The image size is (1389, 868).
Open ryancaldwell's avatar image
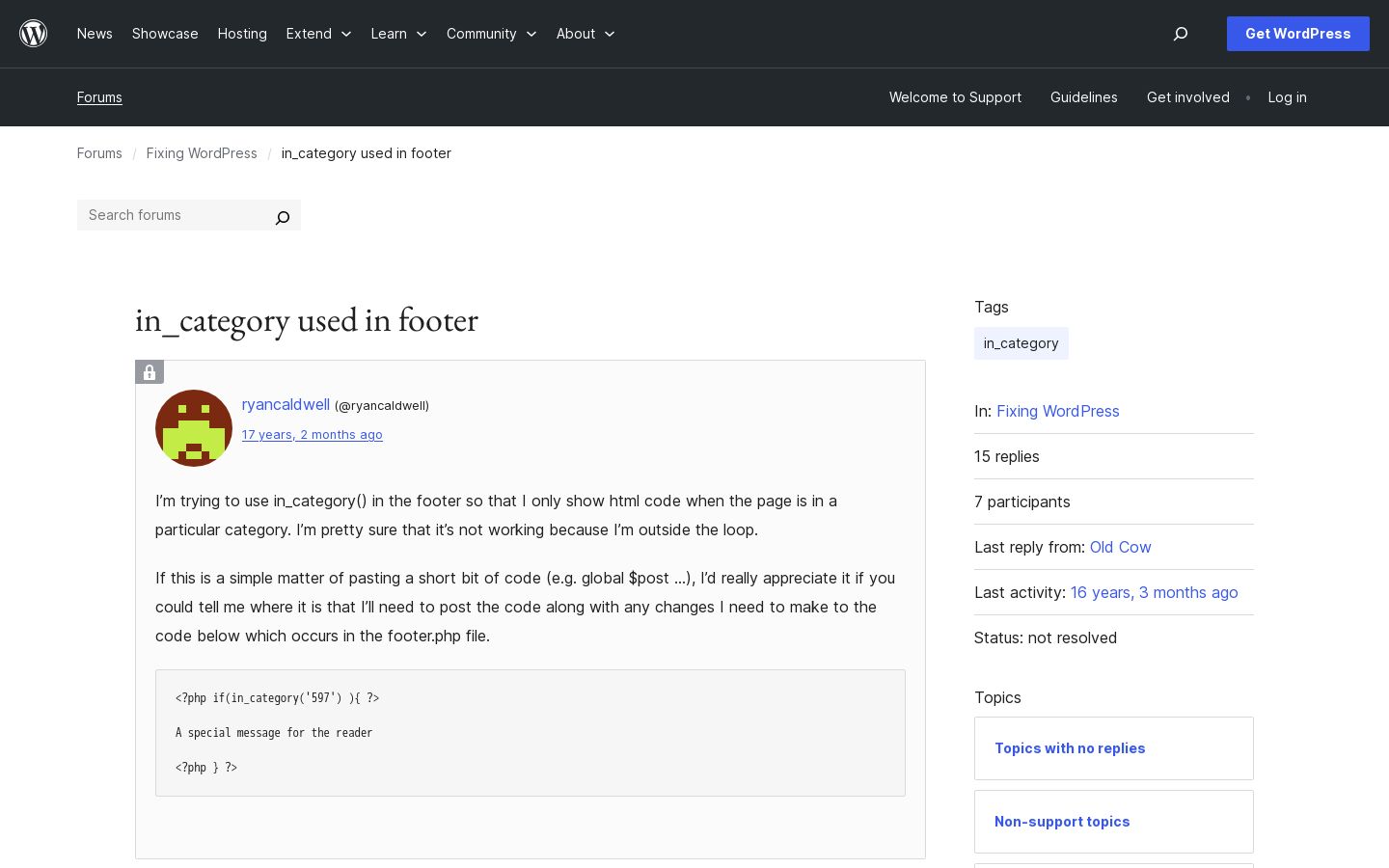click(194, 428)
